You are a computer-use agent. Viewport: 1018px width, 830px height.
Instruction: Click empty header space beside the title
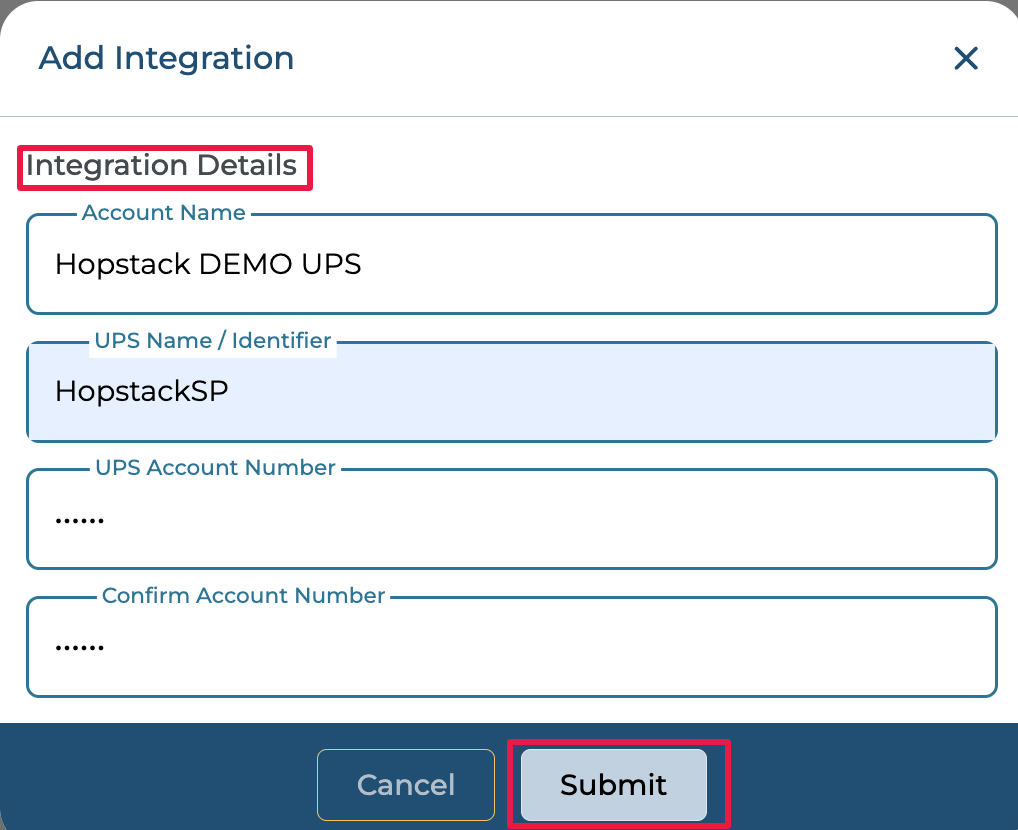[600, 58]
